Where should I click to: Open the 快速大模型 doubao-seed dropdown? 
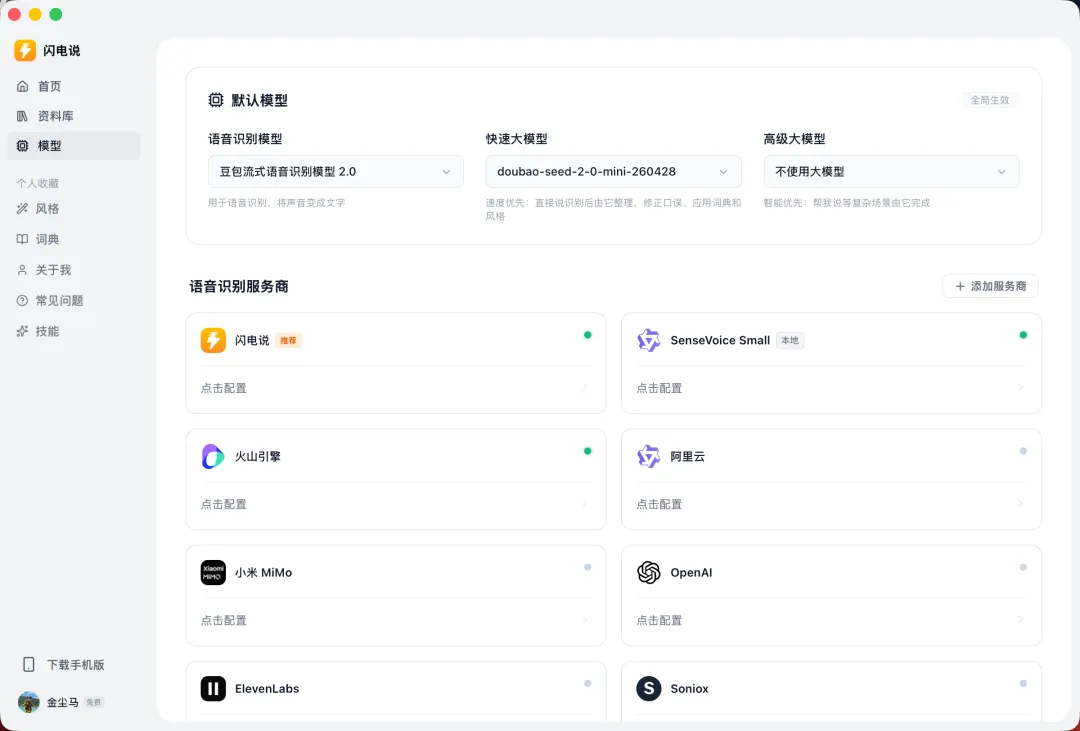click(613, 172)
